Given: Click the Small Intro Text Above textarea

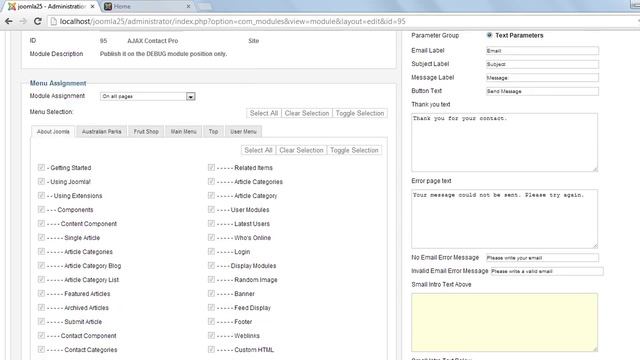Looking at the screenshot, I should coord(504,322).
